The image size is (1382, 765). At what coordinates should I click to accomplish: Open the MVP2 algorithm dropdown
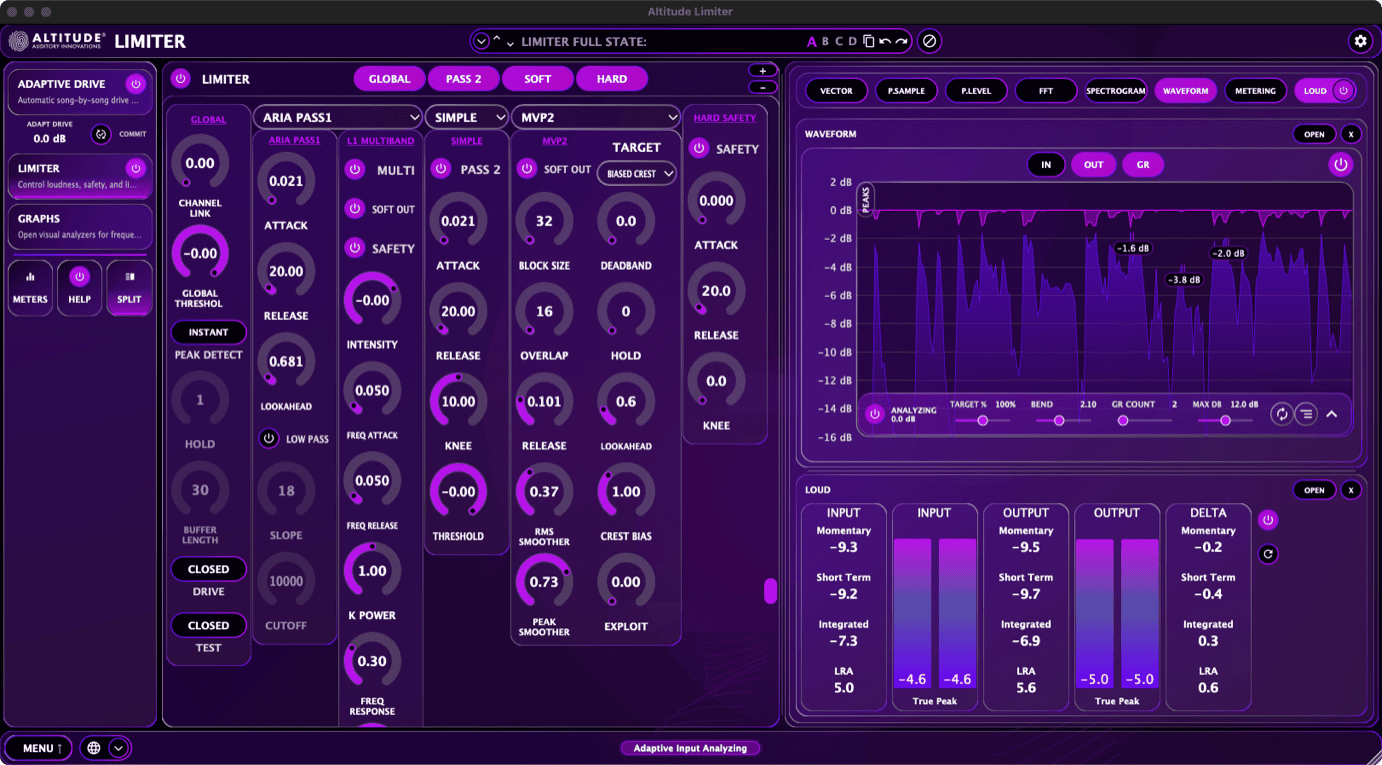595,117
